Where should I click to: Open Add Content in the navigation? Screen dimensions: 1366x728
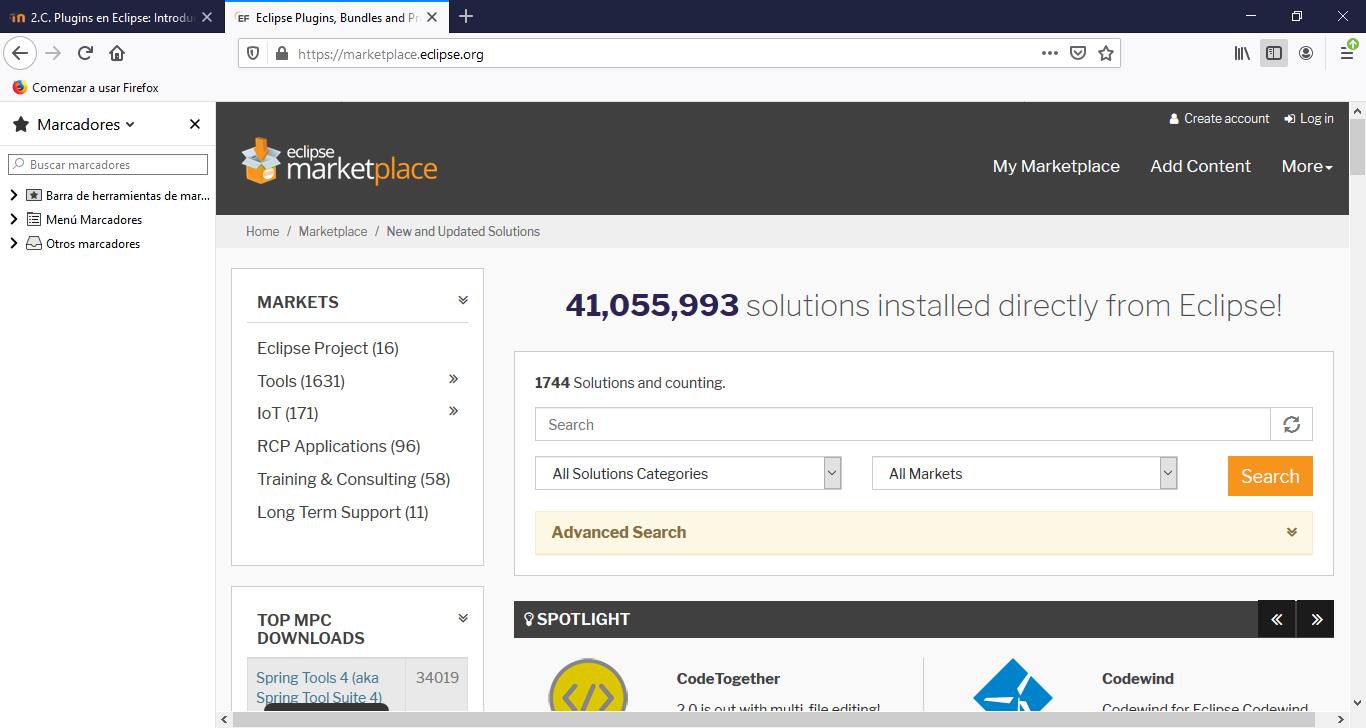click(1200, 166)
